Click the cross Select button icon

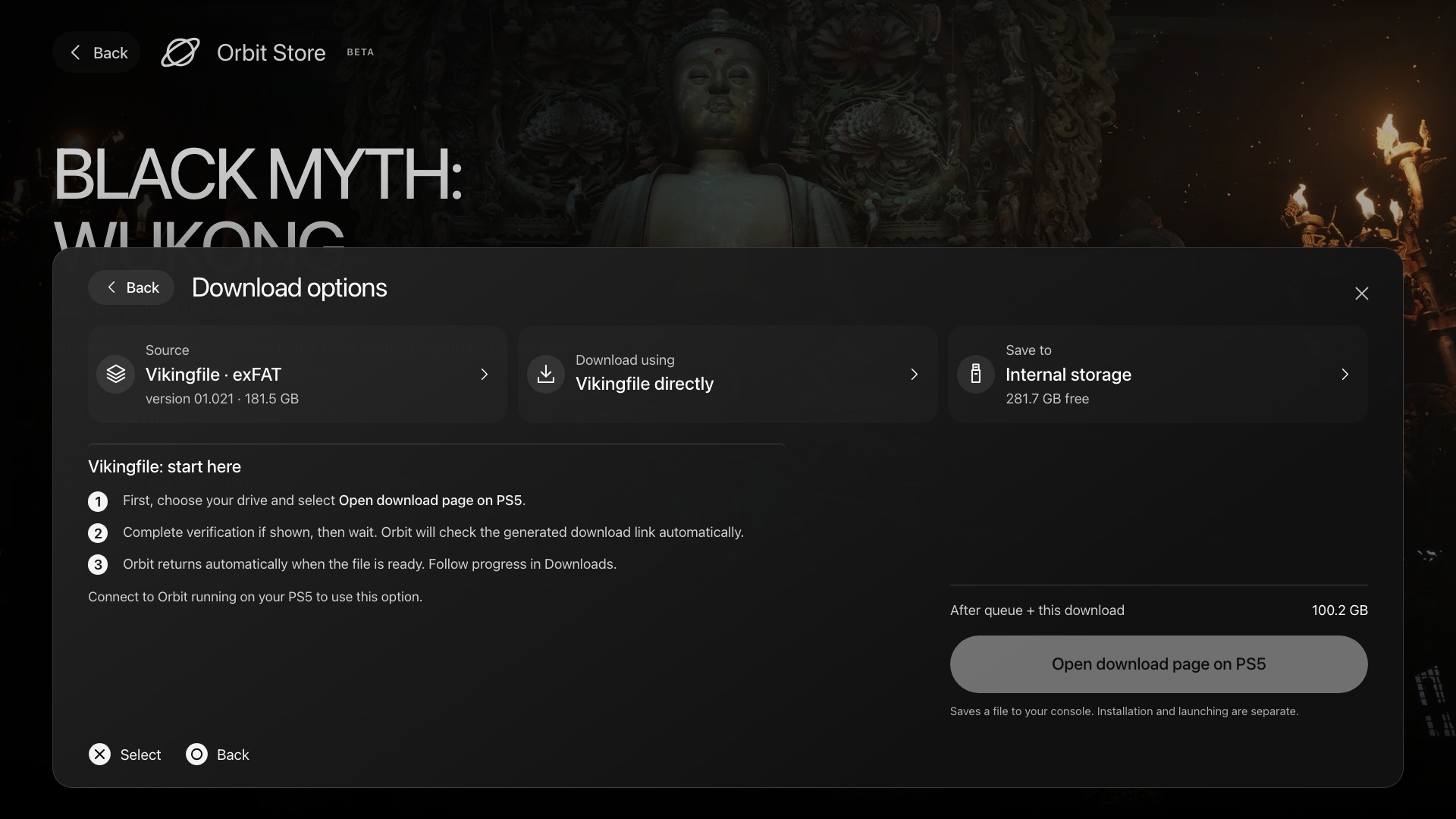(99, 754)
